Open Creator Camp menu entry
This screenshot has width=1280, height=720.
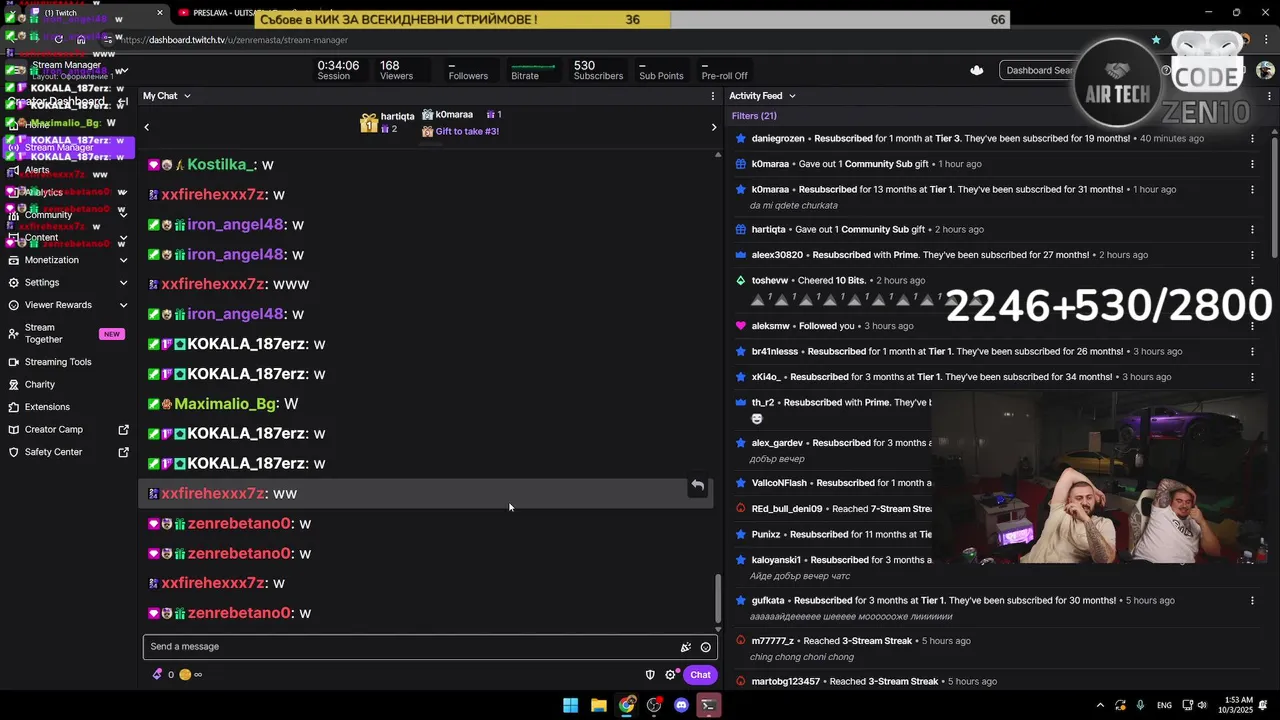pos(66,430)
